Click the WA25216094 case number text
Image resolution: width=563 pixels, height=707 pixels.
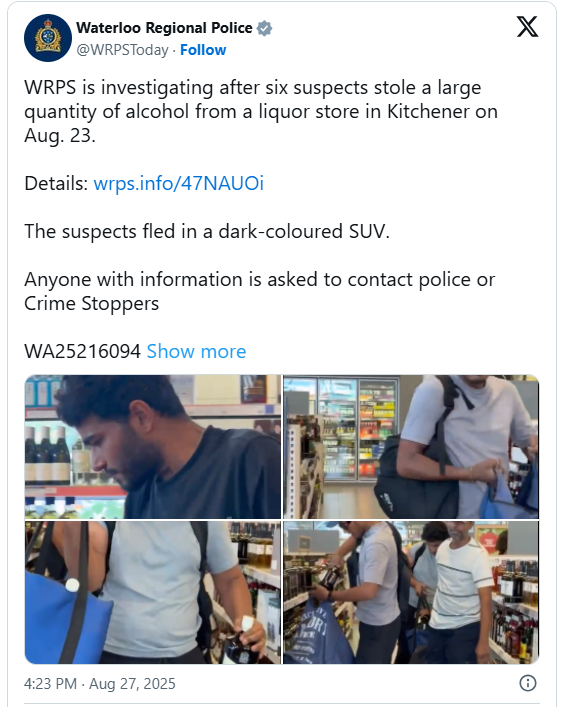click(x=82, y=351)
